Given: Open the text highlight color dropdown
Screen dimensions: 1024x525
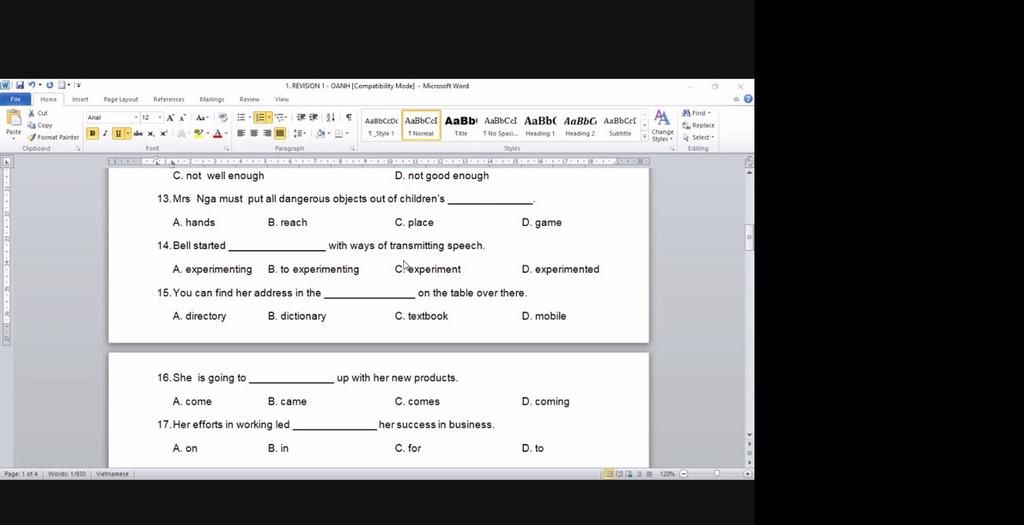Looking at the screenshot, I should click(208, 133).
